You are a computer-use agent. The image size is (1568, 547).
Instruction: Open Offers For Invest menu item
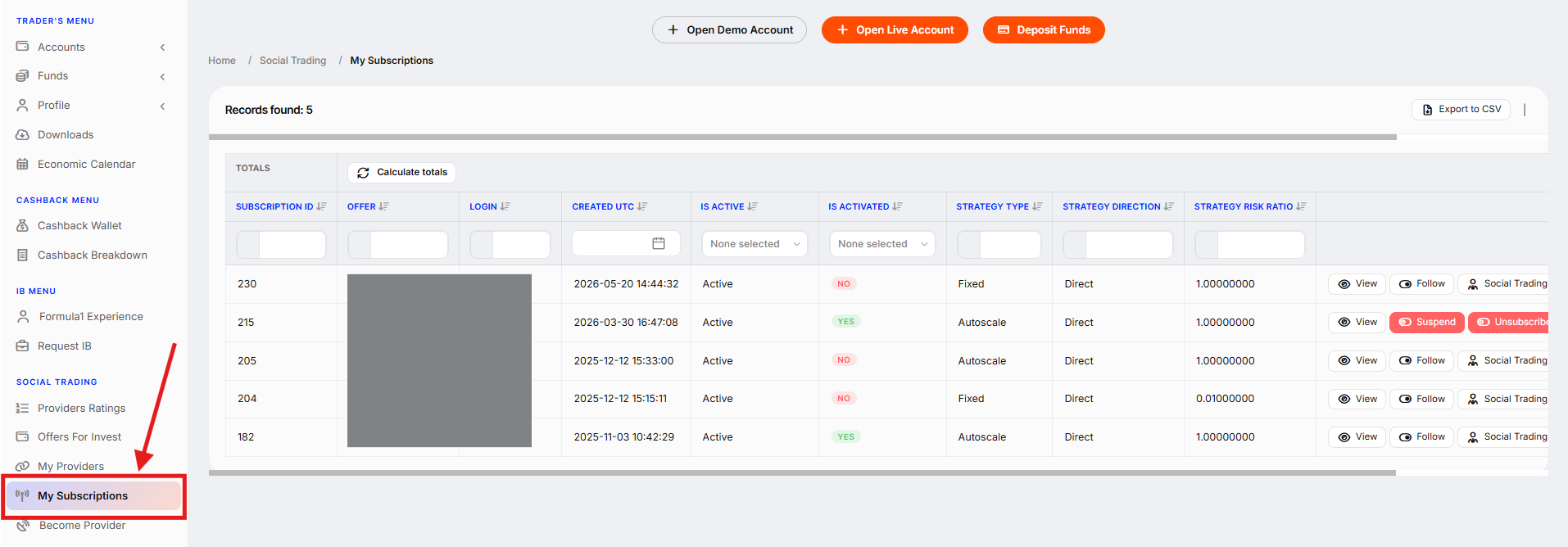[x=79, y=436]
